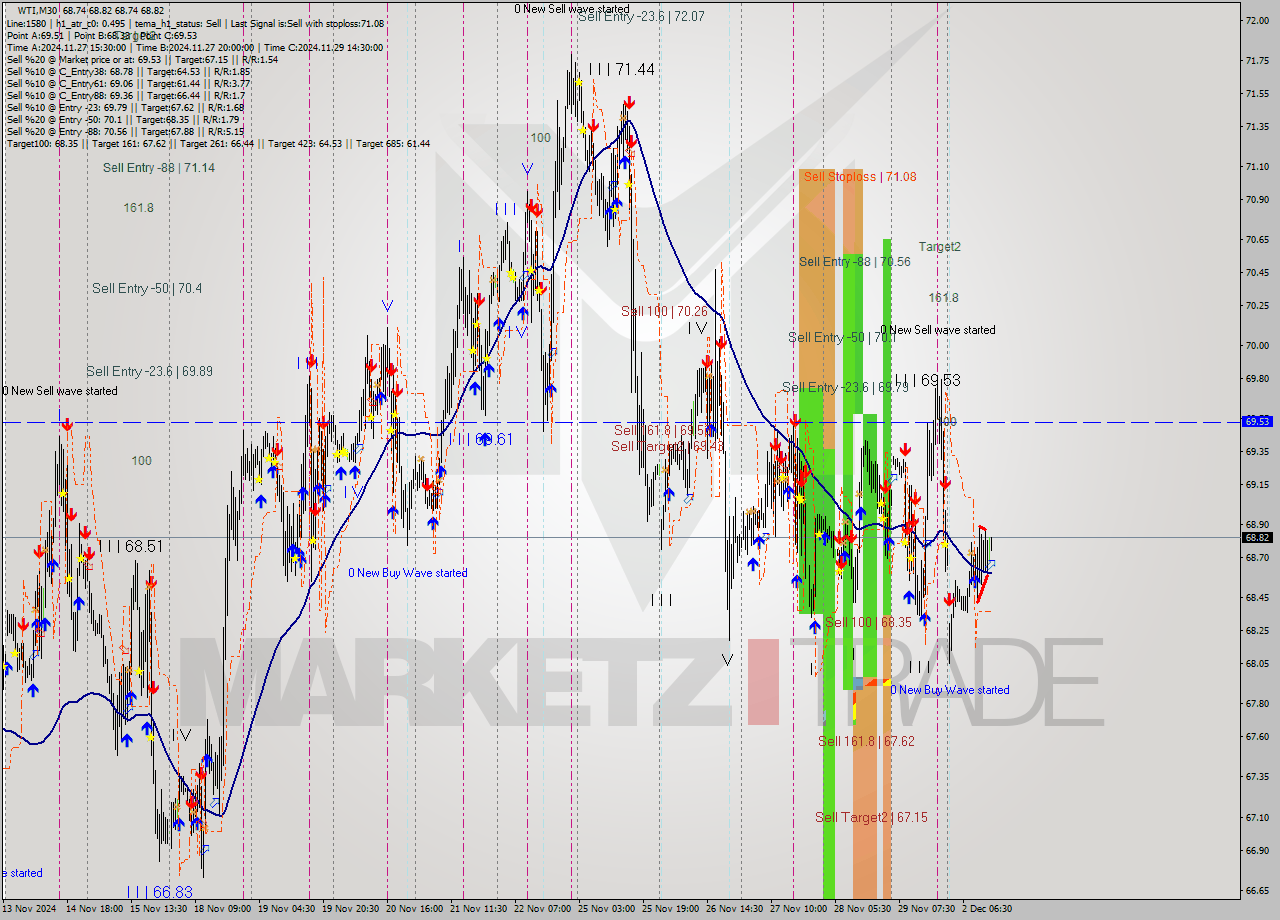Viewport: 1280px width, 920px height.
Task: Click the 'Sell Entry -88 | 70.56' label
Action: tap(855, 262)
